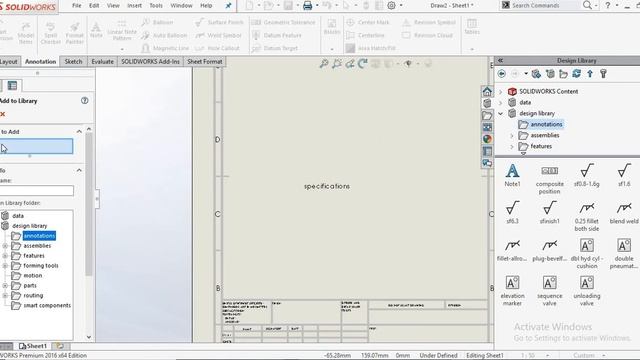Image resolution: width=640 pixels, height=360 pixels.
Task: Expand features folder in Design Library pane
Action: click(512, 147)
